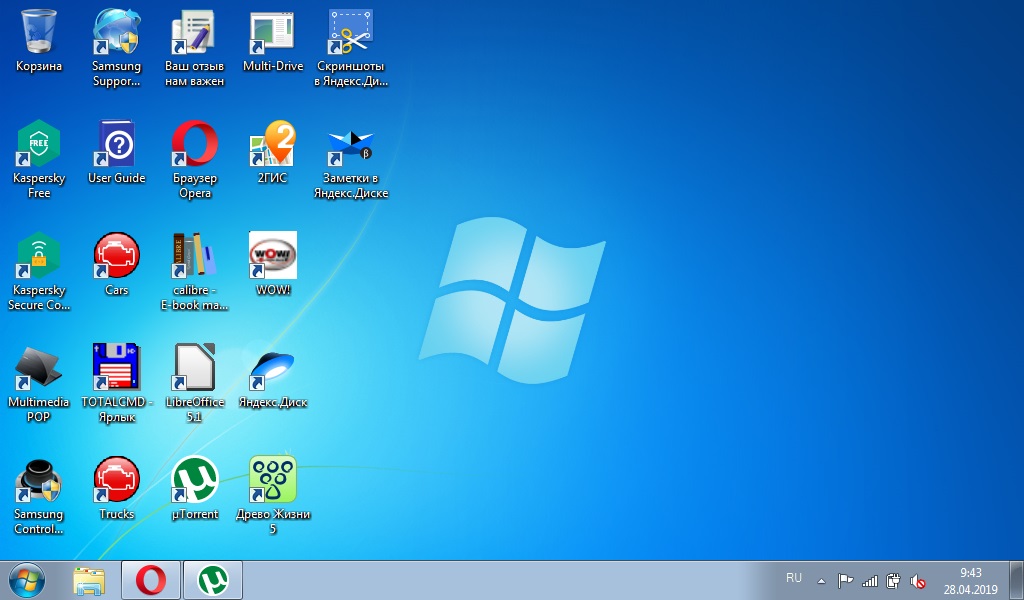This screenshot has height=600, width=1024.
Task: Open File Explorer from the taskbar
Action: click(x=89, y=580)
